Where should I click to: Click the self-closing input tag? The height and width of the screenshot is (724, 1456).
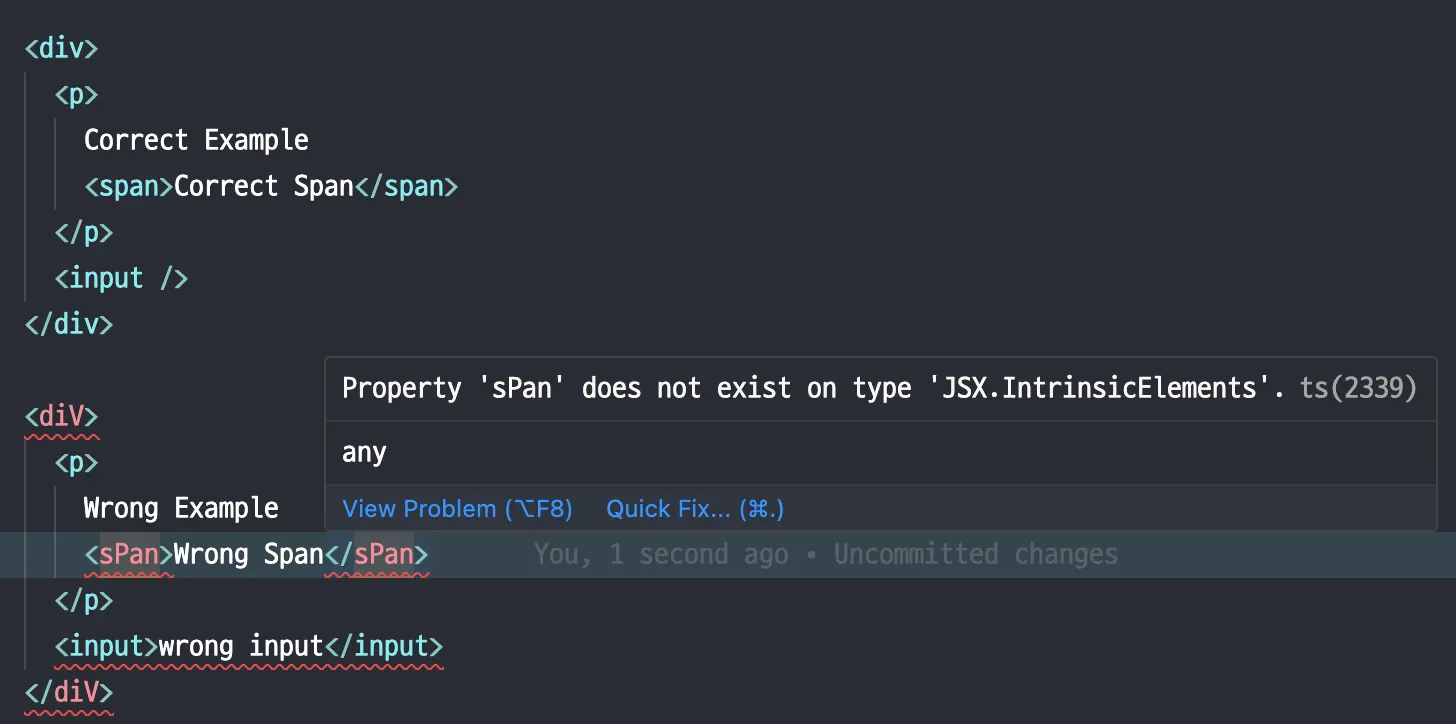[x=121, y=278]
